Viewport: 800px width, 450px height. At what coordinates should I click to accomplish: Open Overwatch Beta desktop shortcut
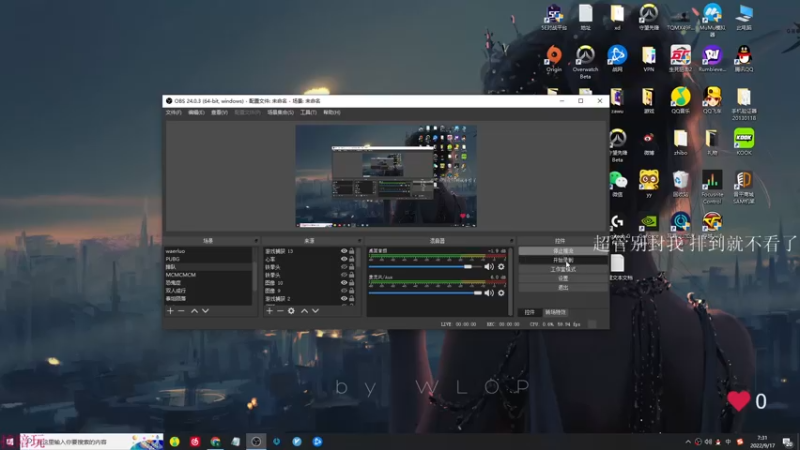click(x=585, y=62)
